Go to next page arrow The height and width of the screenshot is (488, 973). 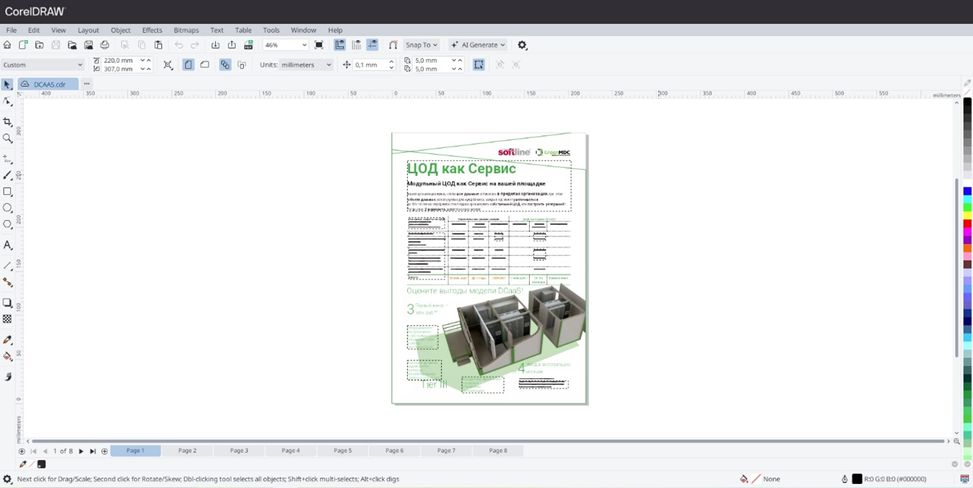click(x=81, y=451)
